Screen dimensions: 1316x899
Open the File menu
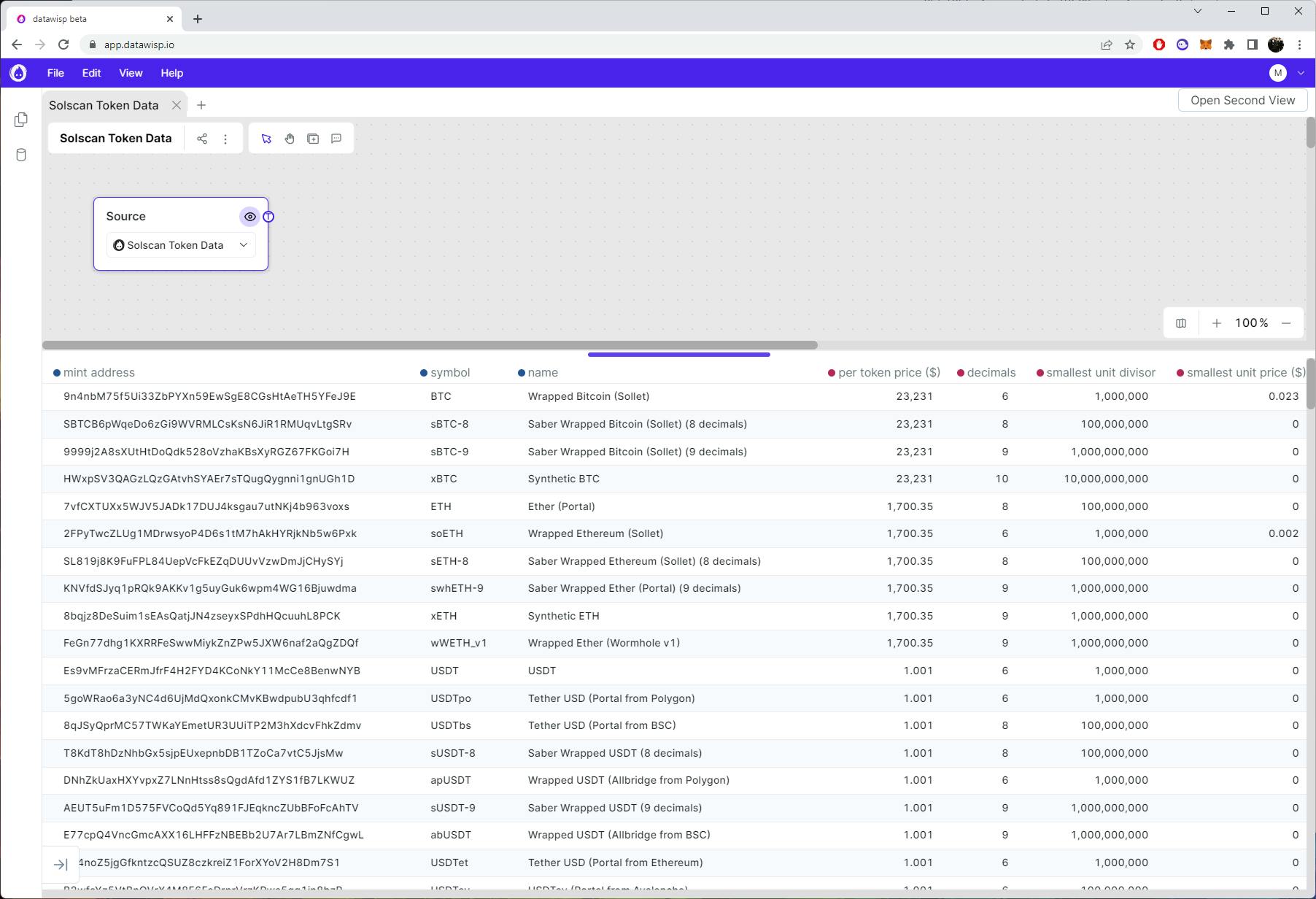click(55, 73)
